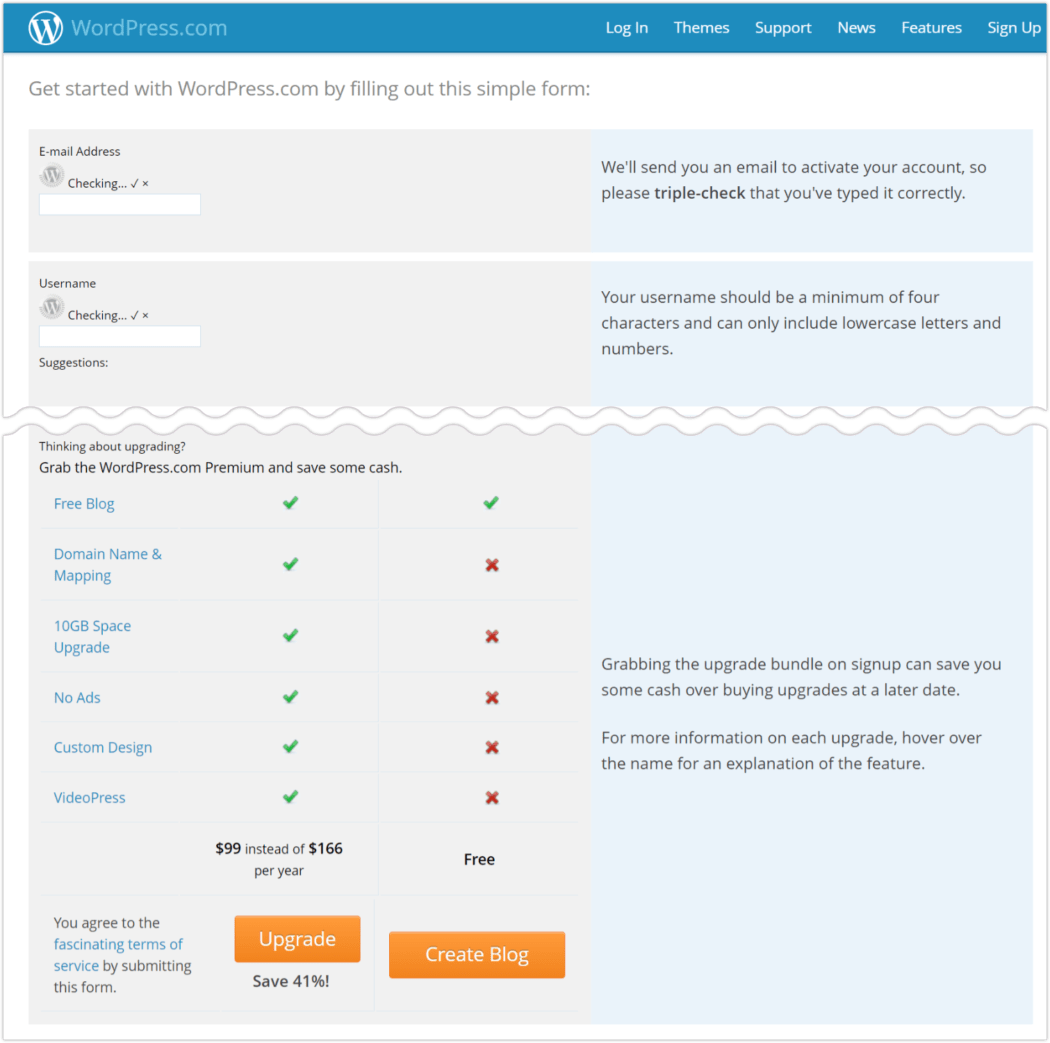1050x1043 pixels.
Task: Click the avatar icon beside the E-mail field
Action: (x=51, y=175)
